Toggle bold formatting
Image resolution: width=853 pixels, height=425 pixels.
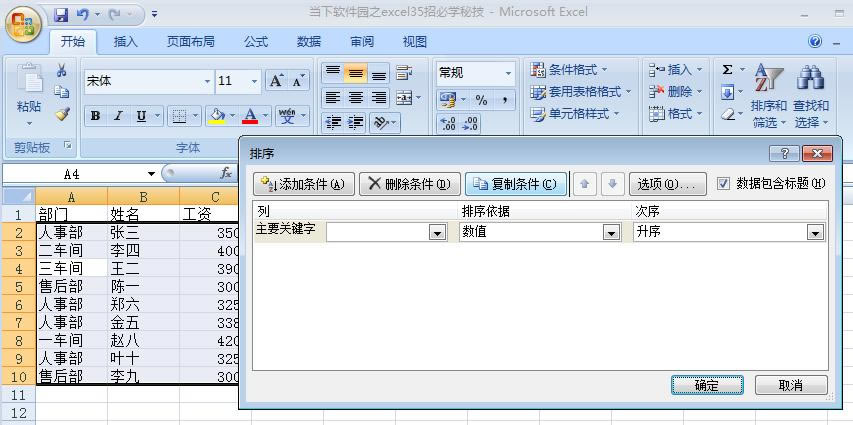coord(95,116)
